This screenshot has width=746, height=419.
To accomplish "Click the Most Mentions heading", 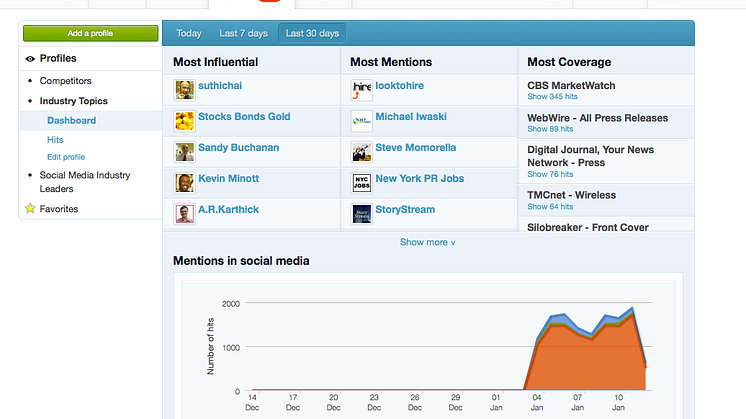I will tap(391, 62).
